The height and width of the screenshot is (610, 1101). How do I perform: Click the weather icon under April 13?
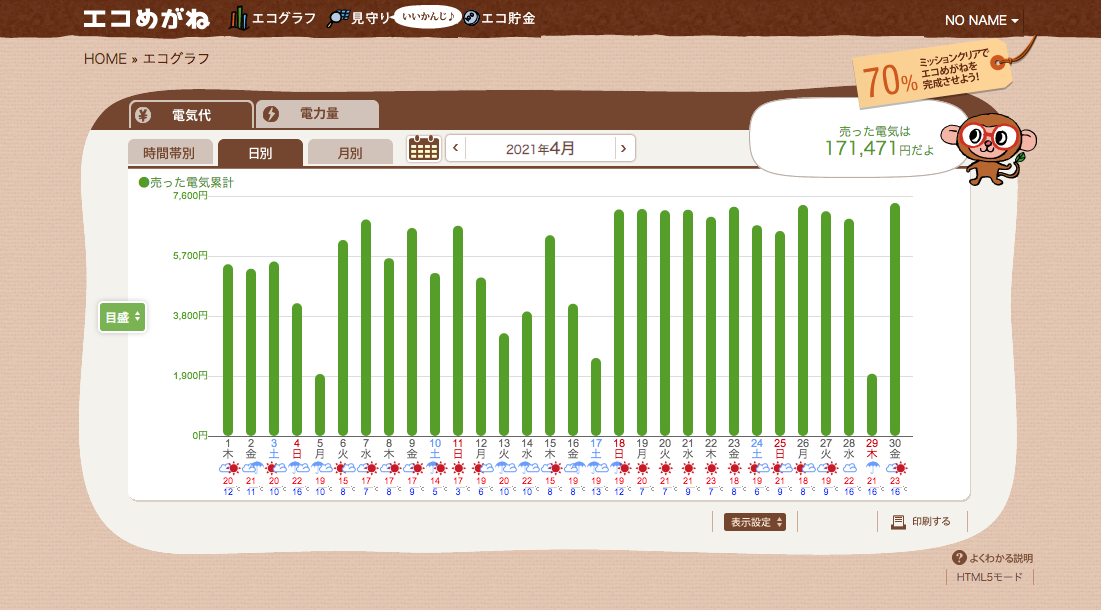(506, 468)
